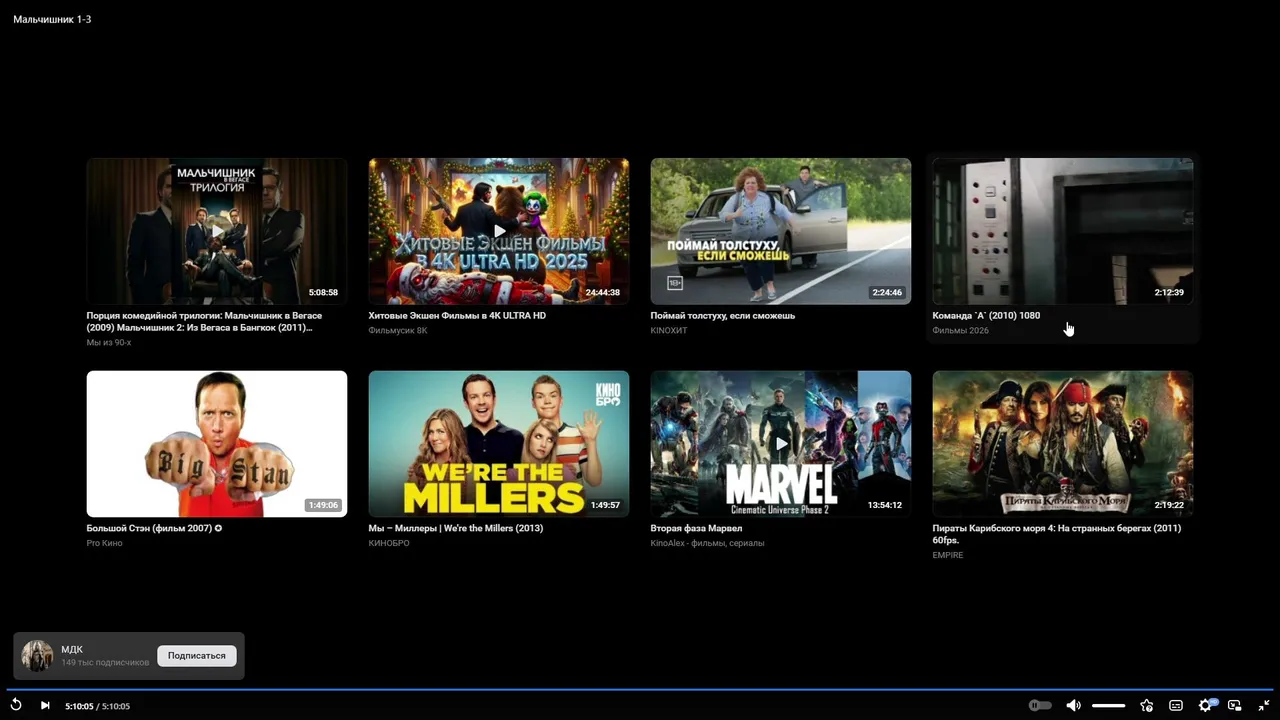Go to the КИНОБРО channel
The height and width of the screenshot is (720, 1280).
[x=389, y=543]
